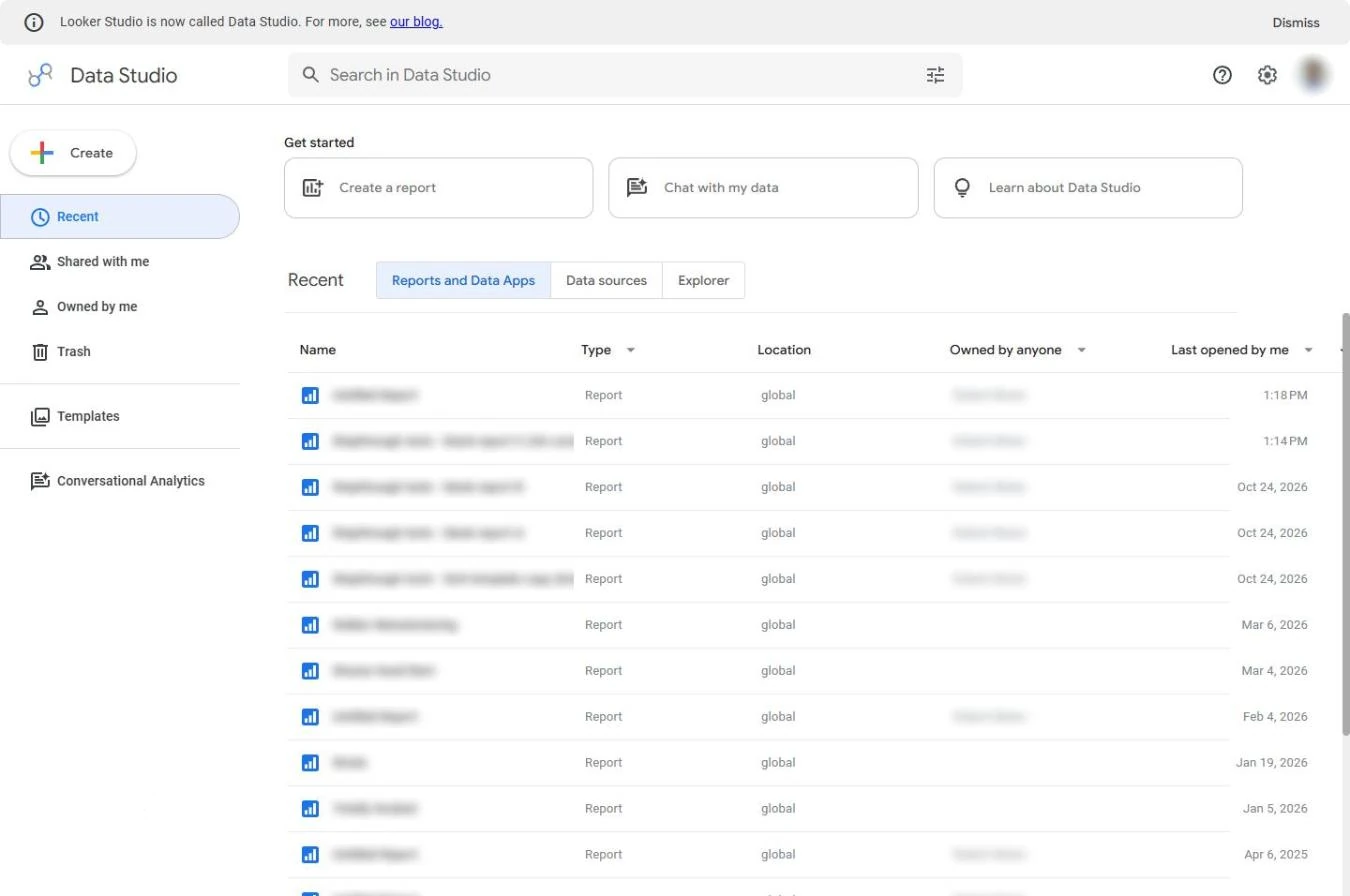Viewport: 1350px width, 896px height.
Task: Open the settings gear icon
Action: pos(1267,75)
